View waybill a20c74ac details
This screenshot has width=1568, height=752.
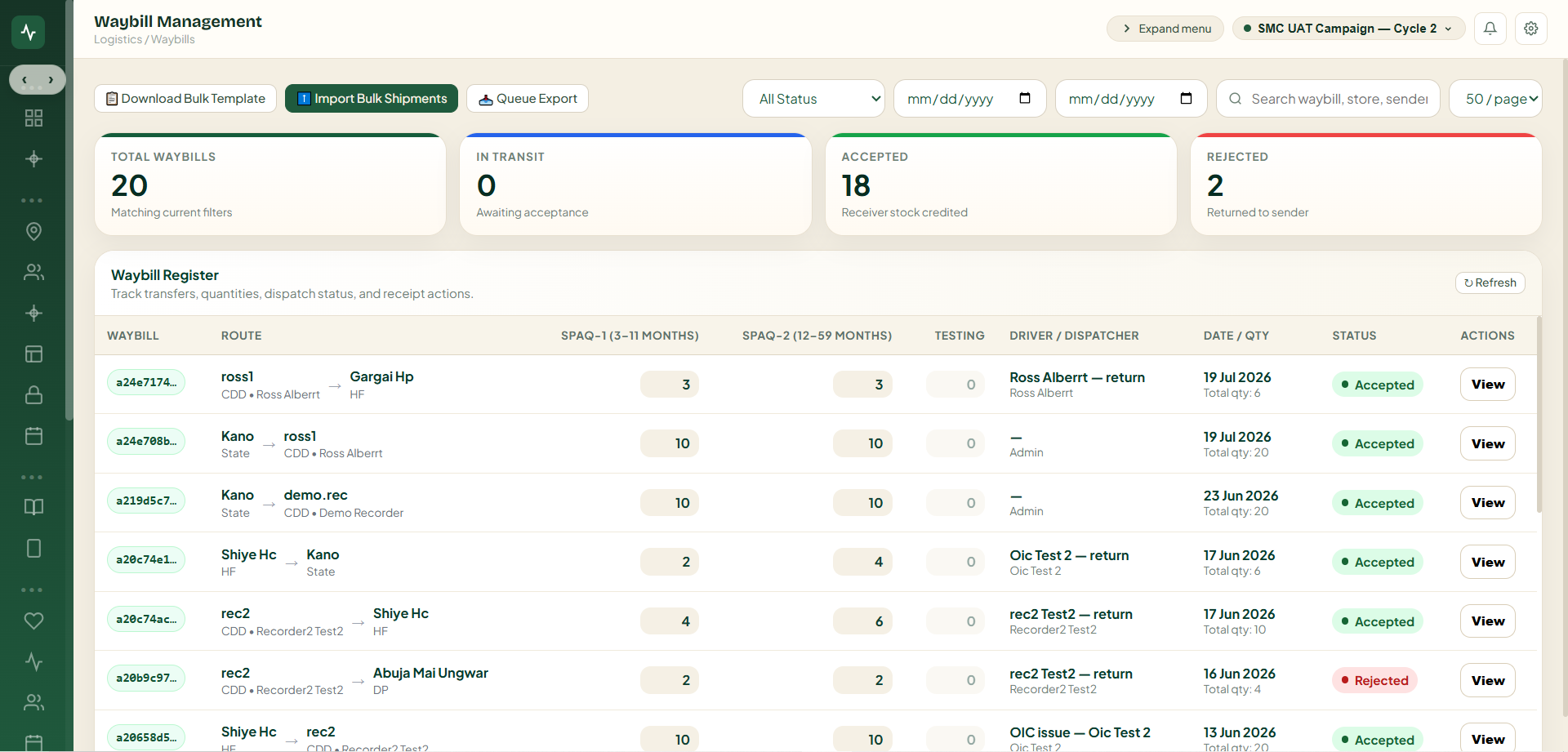point(1488,621)
